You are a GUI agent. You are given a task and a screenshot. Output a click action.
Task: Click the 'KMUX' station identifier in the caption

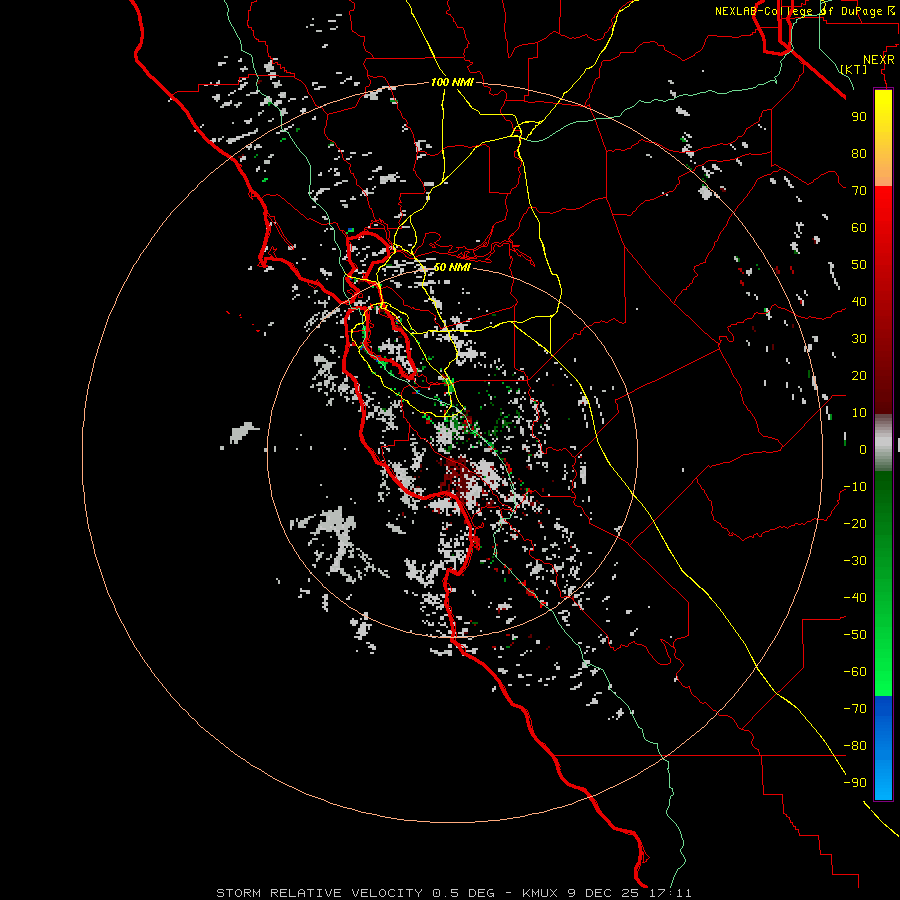tap(541, 893)
